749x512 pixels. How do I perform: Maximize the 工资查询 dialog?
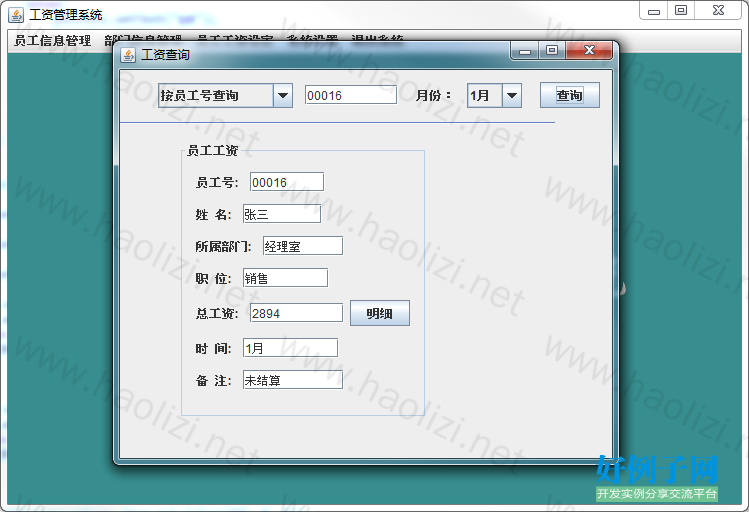pyautogui.click(x=551, y=50)
